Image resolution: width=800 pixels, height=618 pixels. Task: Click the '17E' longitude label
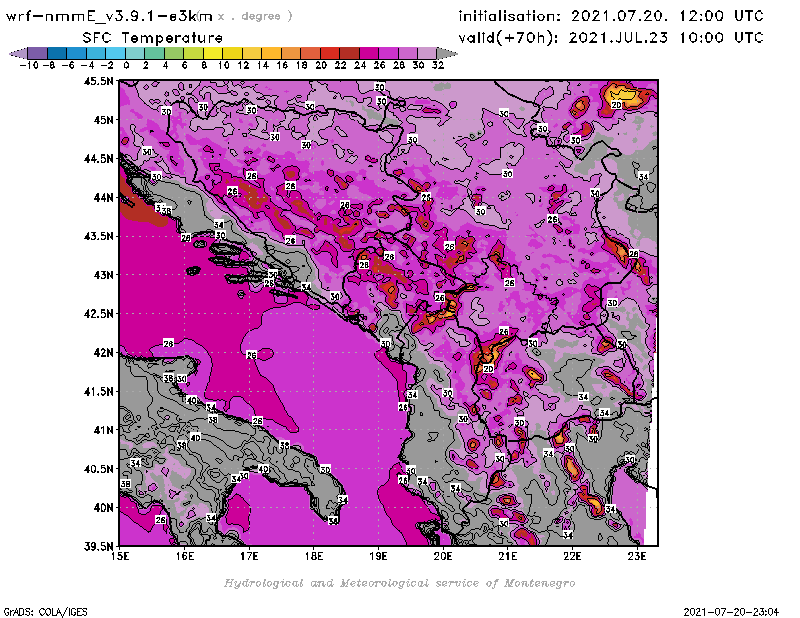pos(249,556)
